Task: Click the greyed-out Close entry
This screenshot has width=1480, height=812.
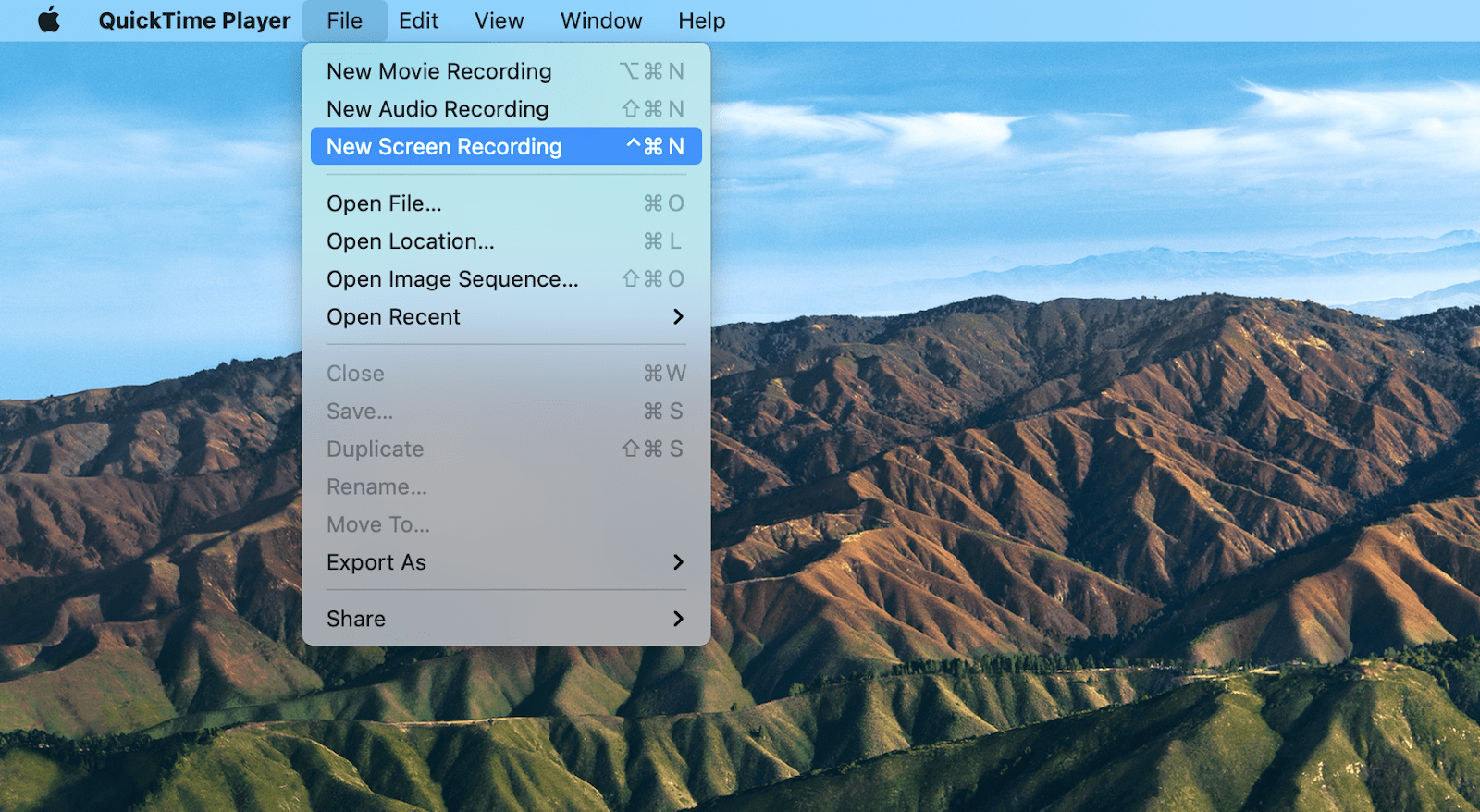Action: 506,374
